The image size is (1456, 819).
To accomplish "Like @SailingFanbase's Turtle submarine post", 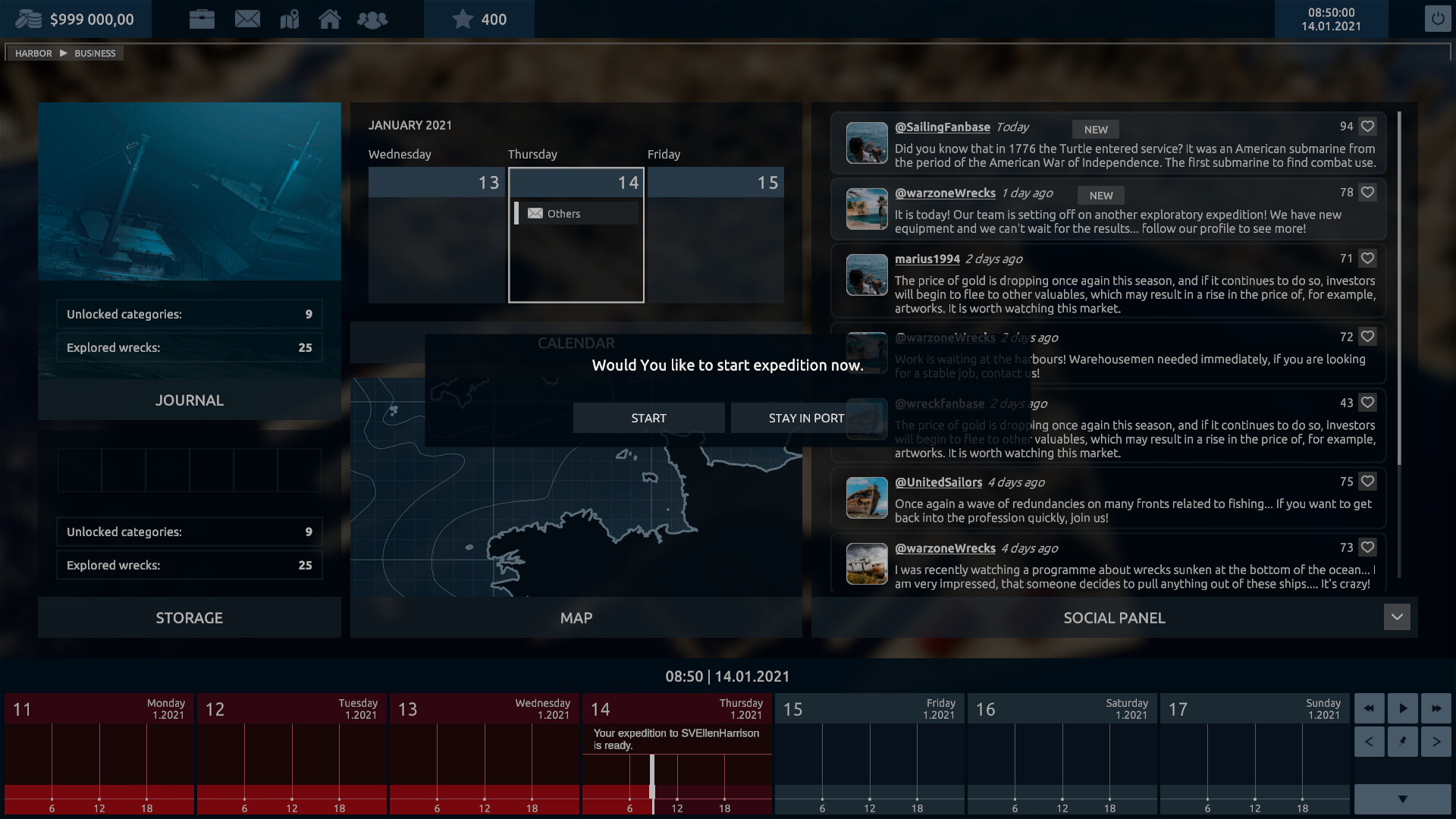I will coord(1367,128).
